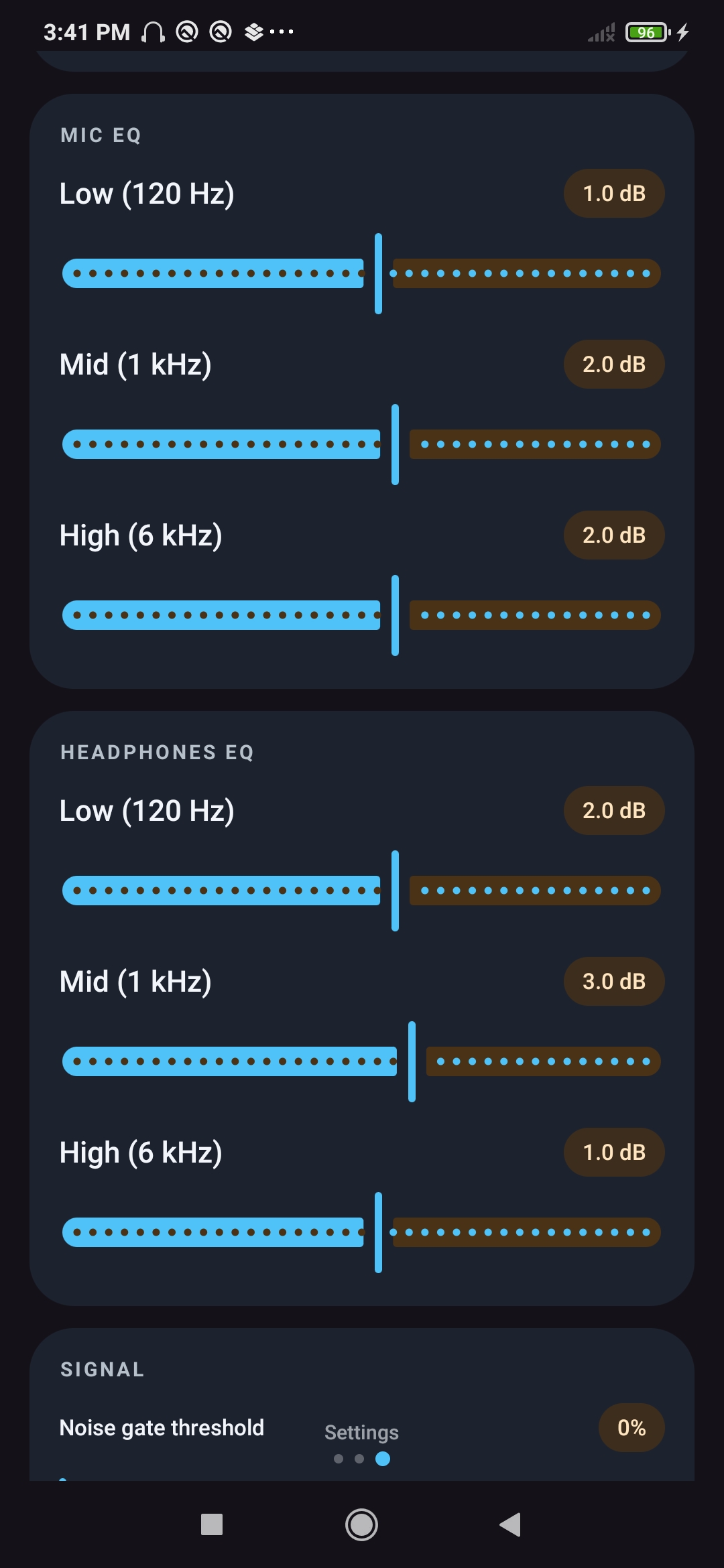The height and width of the screenshot is (1568, 724).
Task: Tap the 1.0 dB badge for Mic Low
Action: (x=613, y=193)
